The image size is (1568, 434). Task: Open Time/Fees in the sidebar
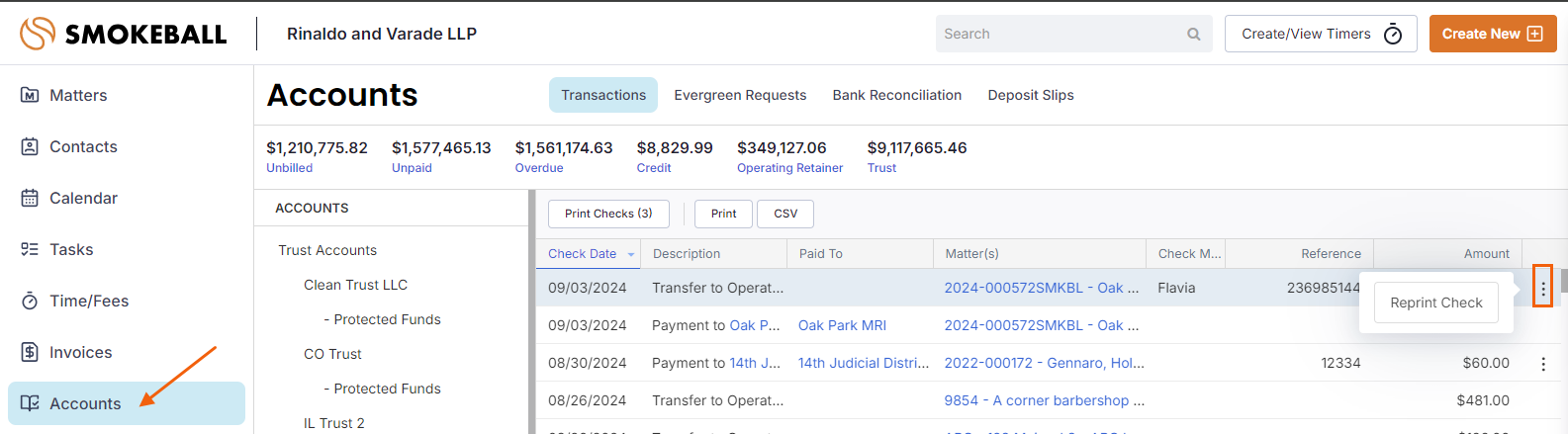coord(127,301)
